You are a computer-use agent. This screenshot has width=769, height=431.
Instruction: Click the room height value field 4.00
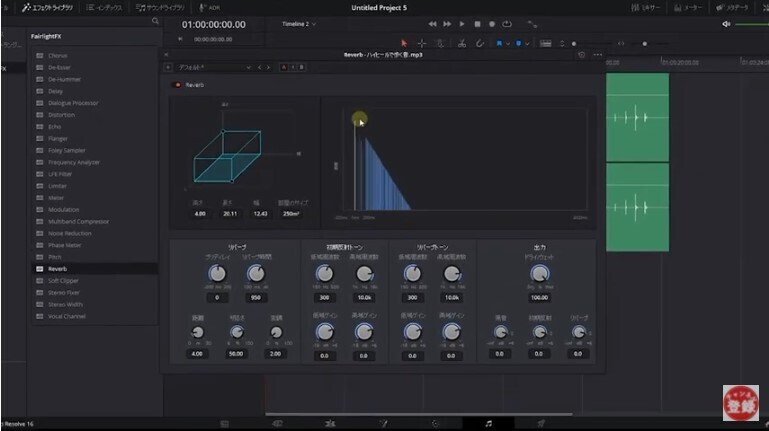200,214
